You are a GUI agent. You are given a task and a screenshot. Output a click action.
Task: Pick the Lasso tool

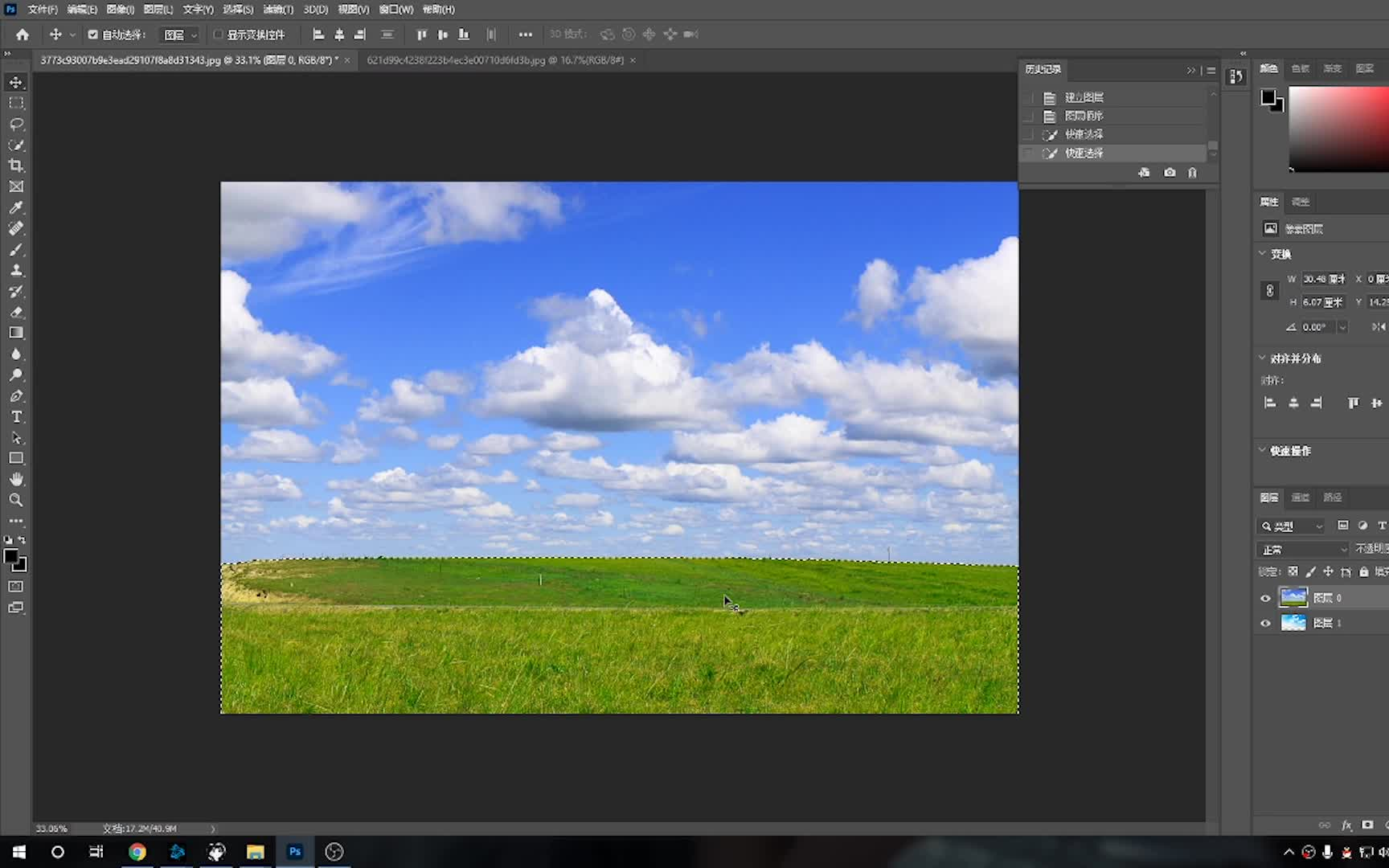(x=16, y=124)
